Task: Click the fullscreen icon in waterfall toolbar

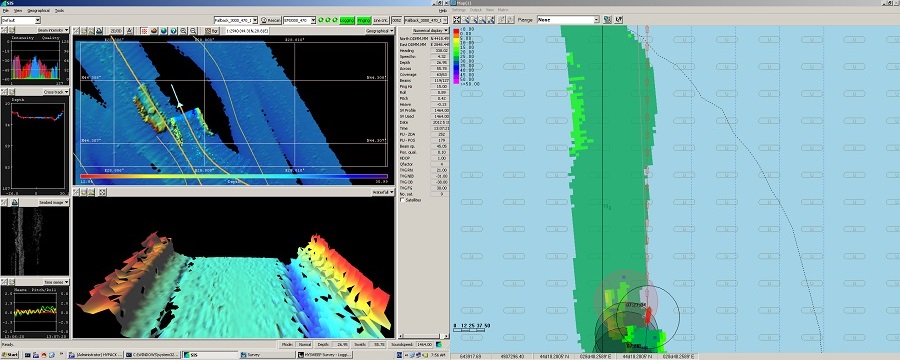Action: point(102,192)
